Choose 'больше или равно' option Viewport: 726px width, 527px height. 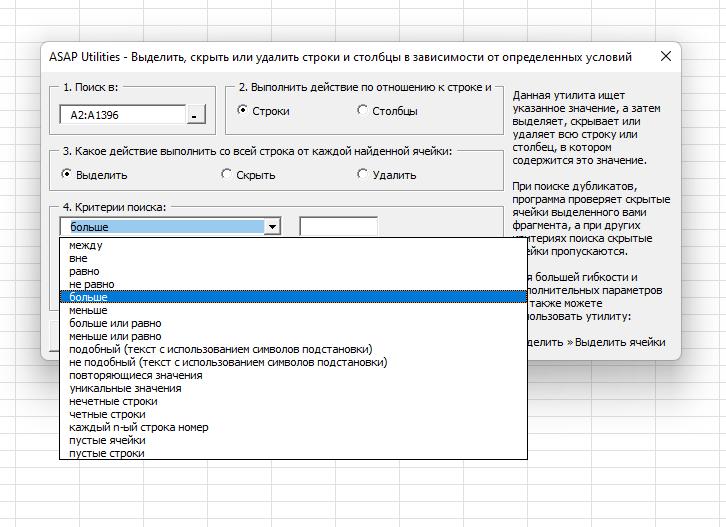click(x=114, y=324)
